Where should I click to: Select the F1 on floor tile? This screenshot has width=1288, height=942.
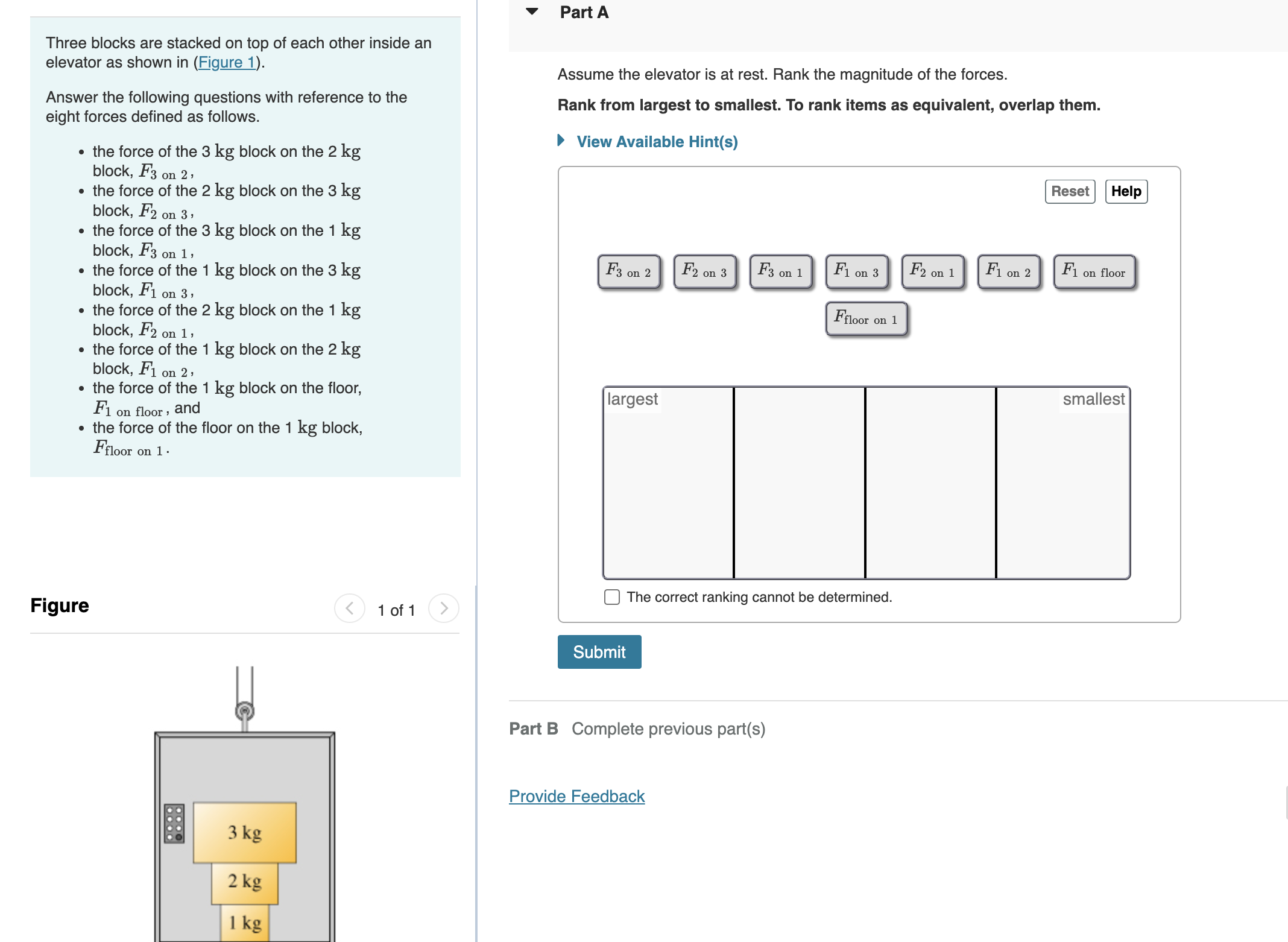pyautogui.click(x=1094, y=272)
